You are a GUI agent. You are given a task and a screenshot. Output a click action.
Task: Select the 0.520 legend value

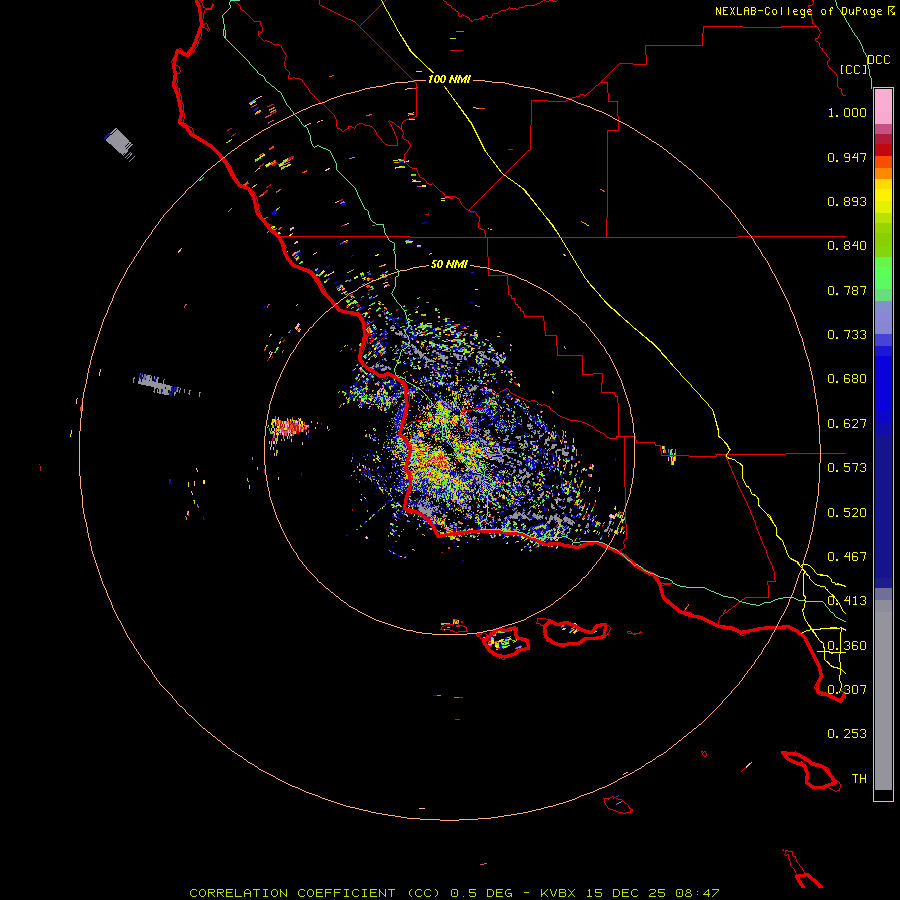[847, 513]
